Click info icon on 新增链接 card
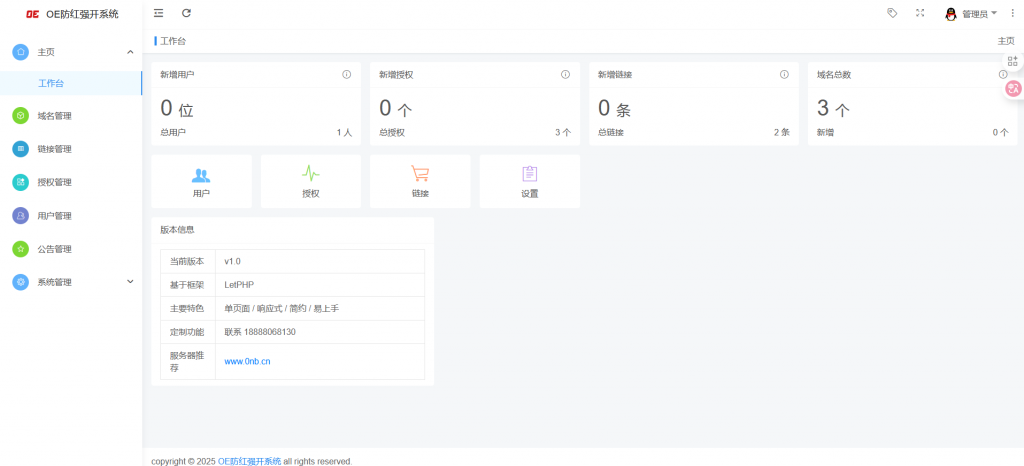 [x=784, y=74]
